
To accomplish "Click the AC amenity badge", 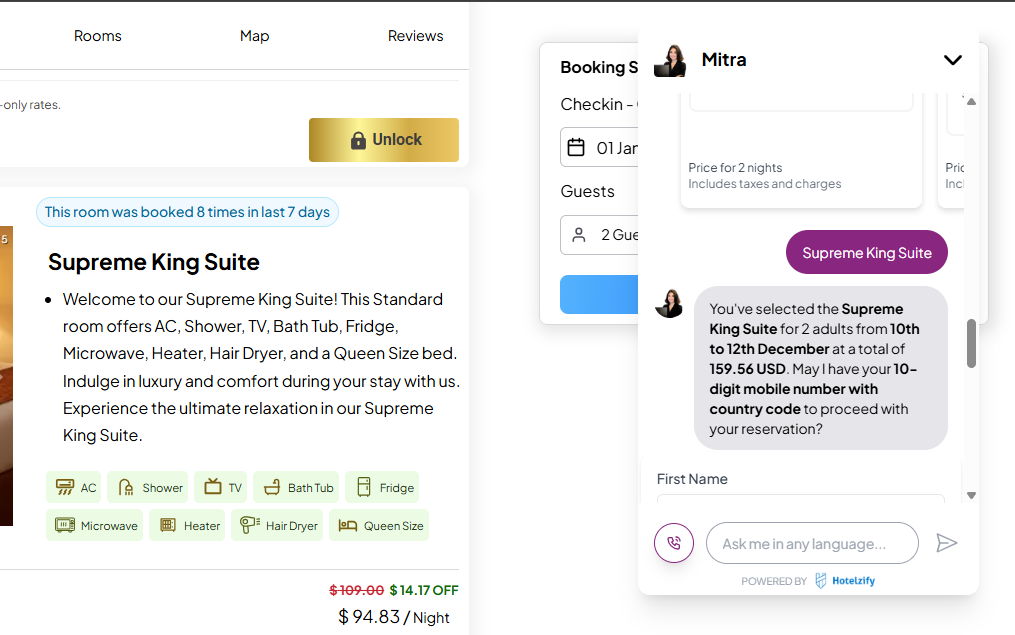I will 77,487.
